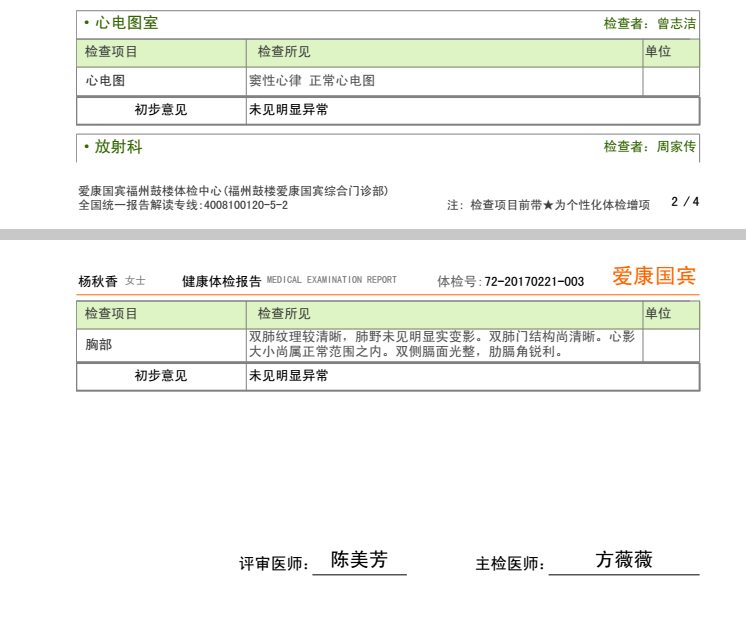Viewport: 746px width, 634px height.
Task: Click the 放射科 section heading
Action: (x=118, y=146)
